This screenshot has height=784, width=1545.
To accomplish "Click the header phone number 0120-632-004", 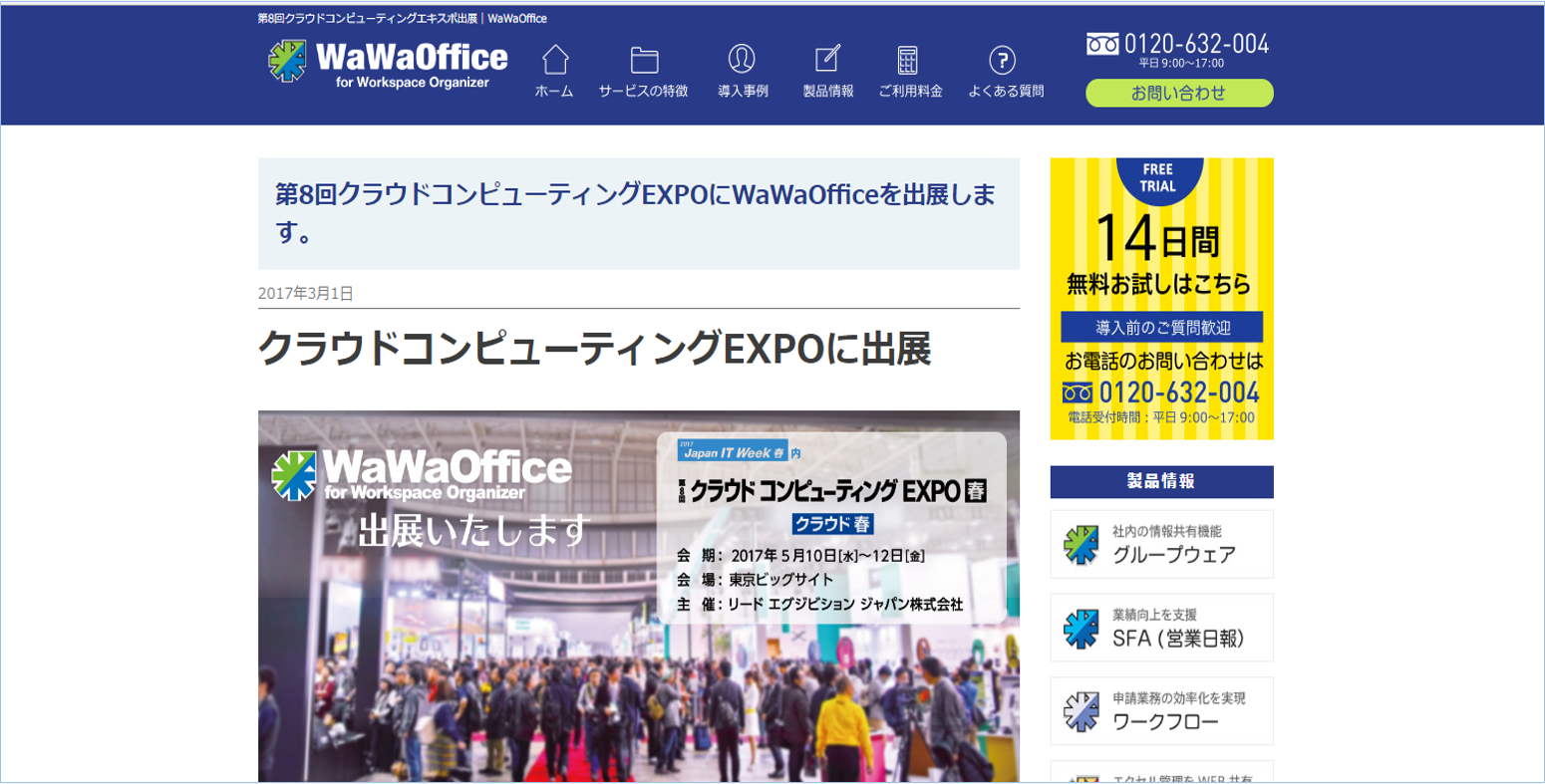I will tap(1196, 44).
